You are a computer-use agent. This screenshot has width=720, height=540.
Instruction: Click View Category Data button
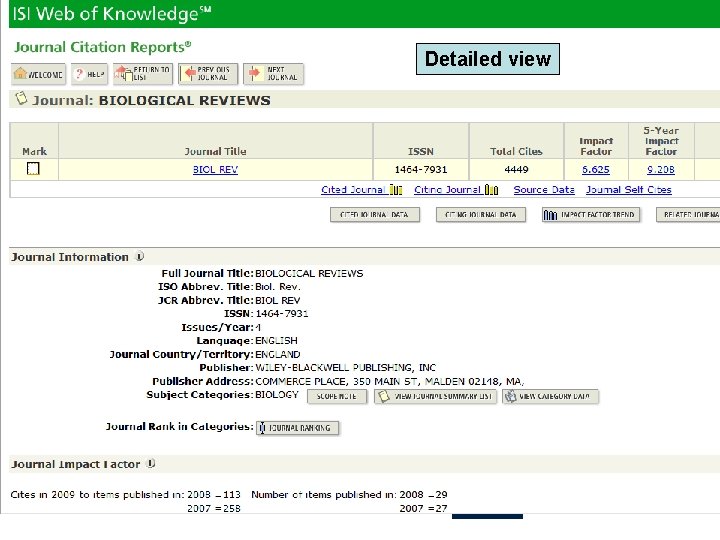[551, 396]
